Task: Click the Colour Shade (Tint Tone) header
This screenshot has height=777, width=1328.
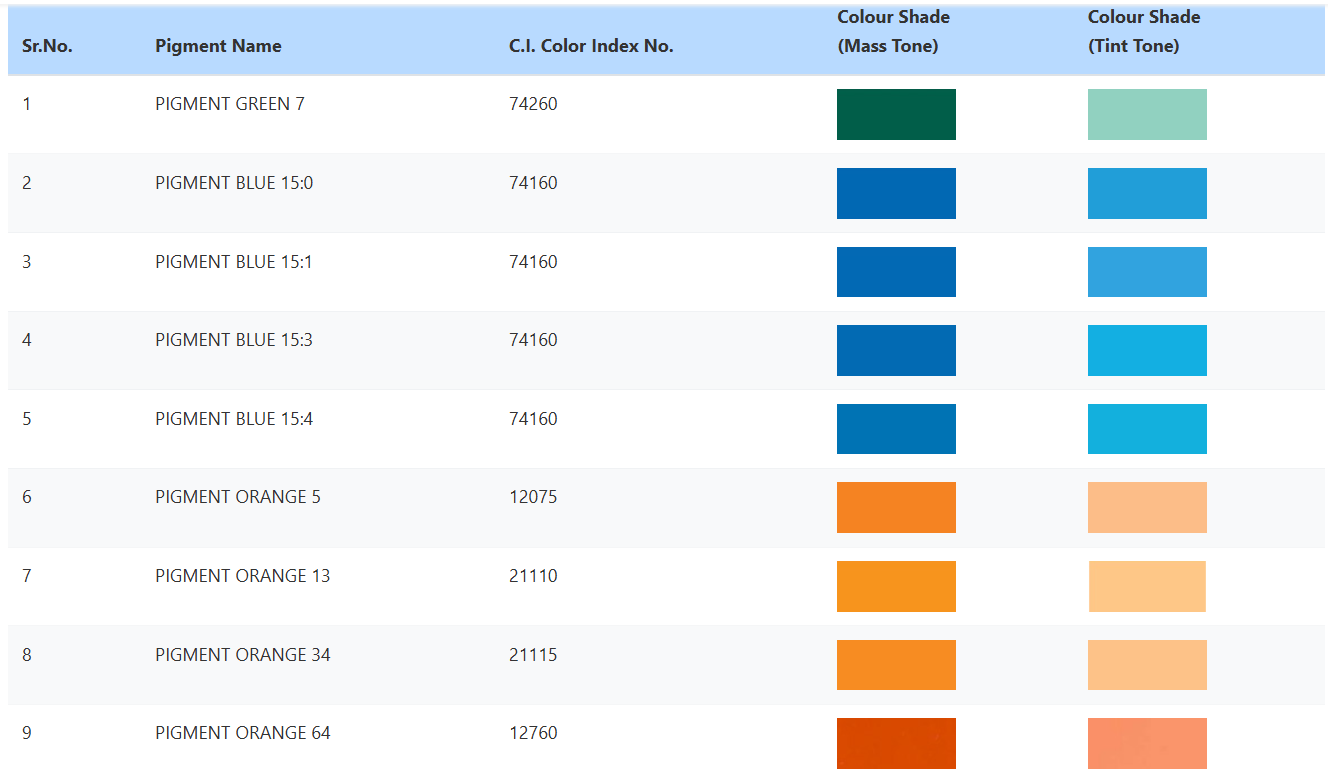Action: coord(1144,31)
